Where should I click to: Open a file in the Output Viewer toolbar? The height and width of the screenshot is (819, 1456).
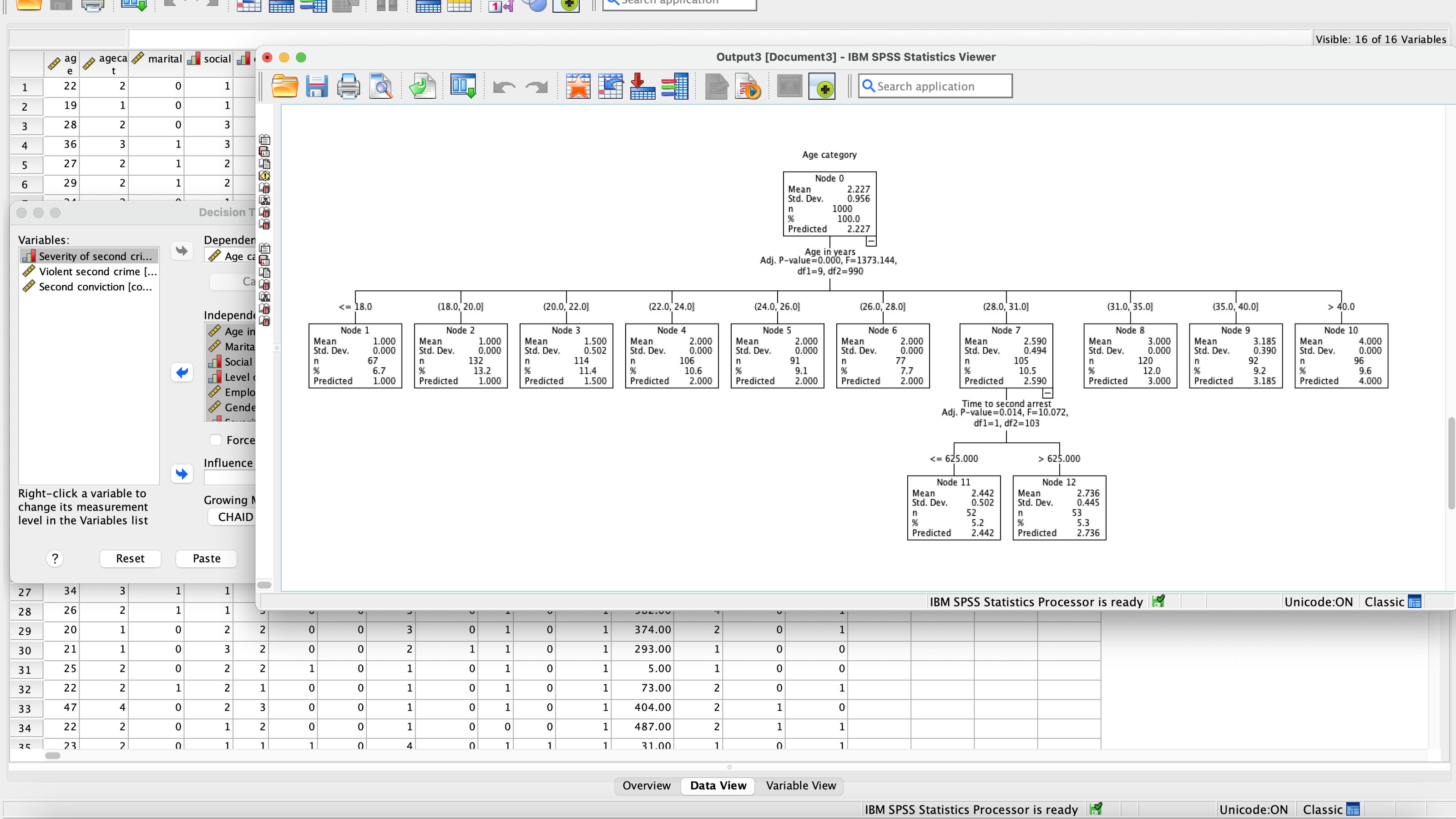click(284, 86)
